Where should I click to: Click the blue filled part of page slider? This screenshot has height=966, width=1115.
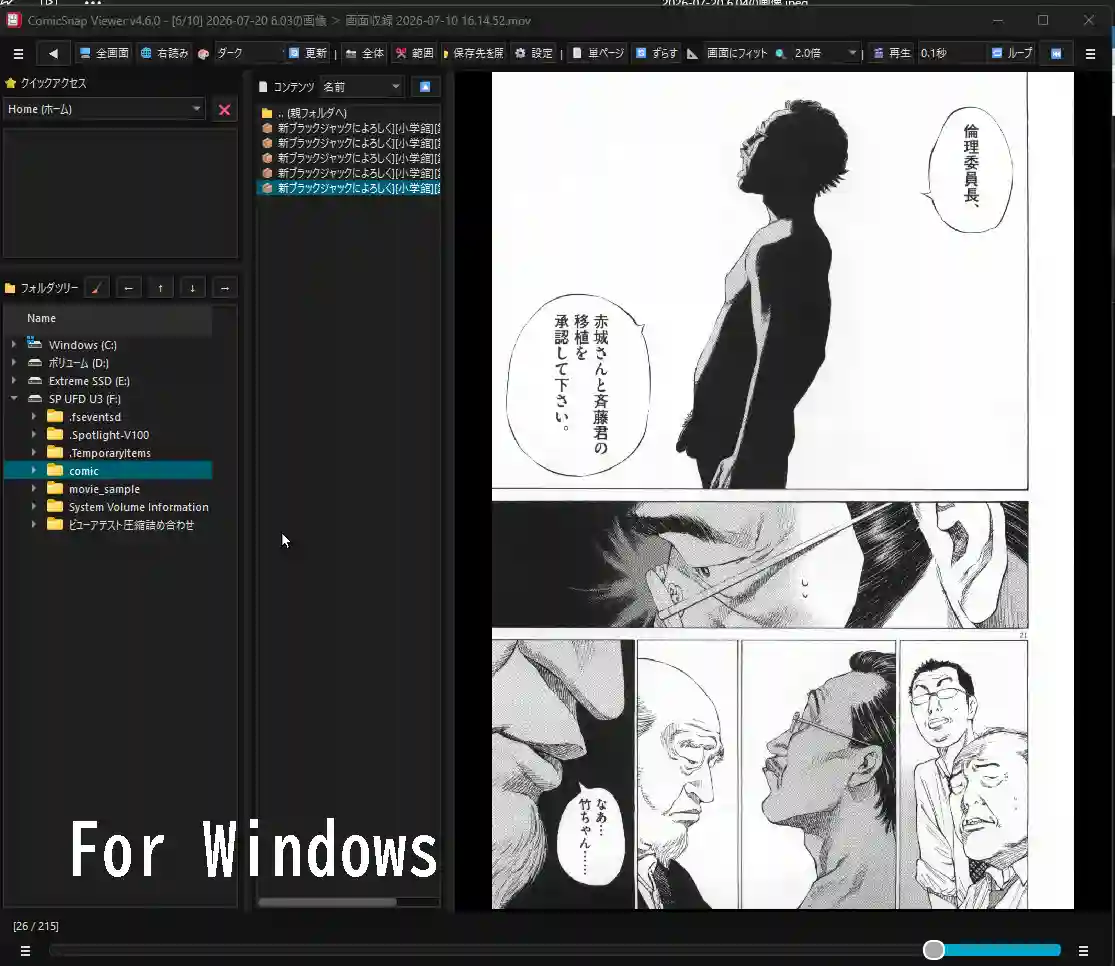1003,950
